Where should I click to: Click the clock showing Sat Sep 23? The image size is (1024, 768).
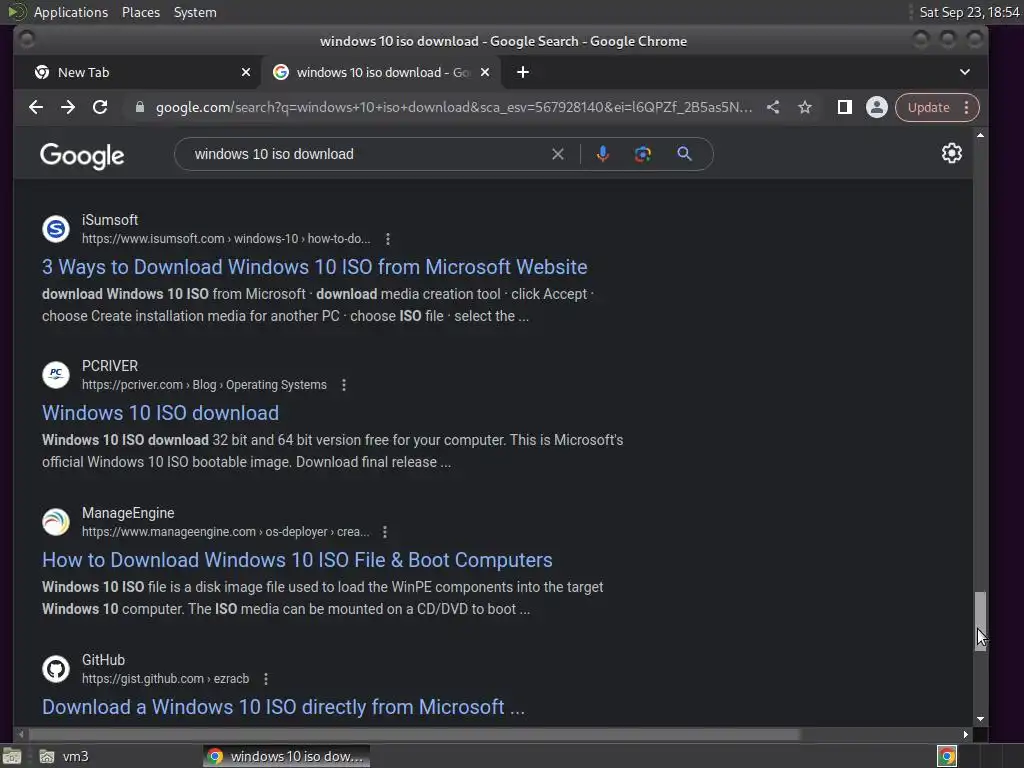pyautogui.click(x=969, y=12)
